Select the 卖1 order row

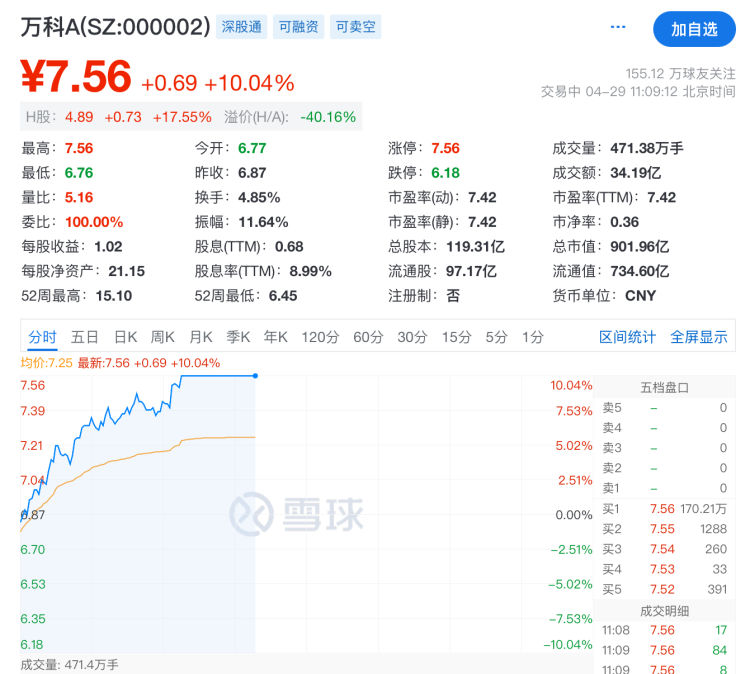click(x=664, y=488)
